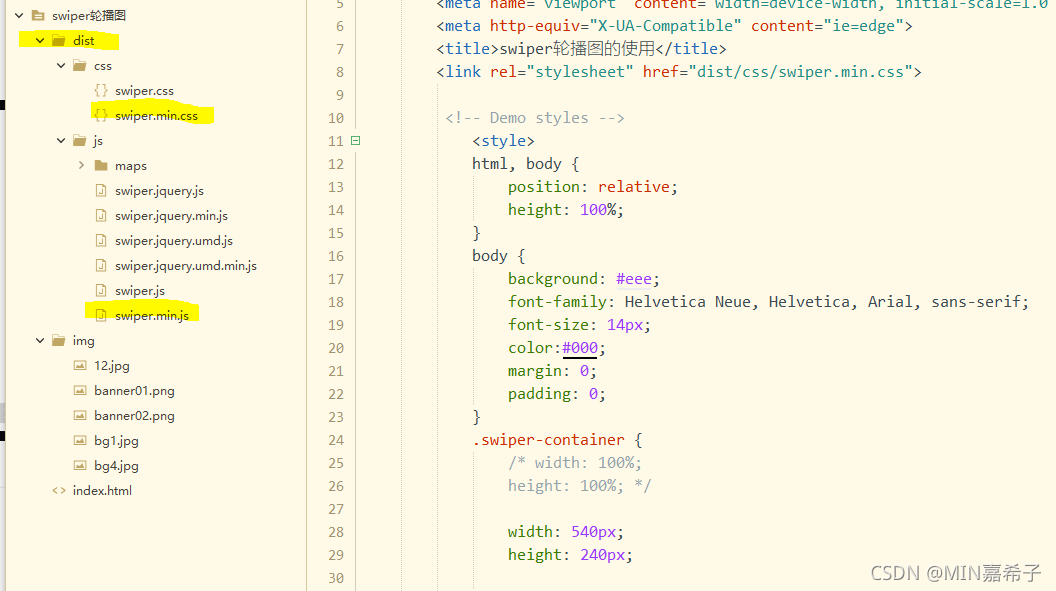Select the dist folder label
1056x591 pixels.
click(84, 40)
